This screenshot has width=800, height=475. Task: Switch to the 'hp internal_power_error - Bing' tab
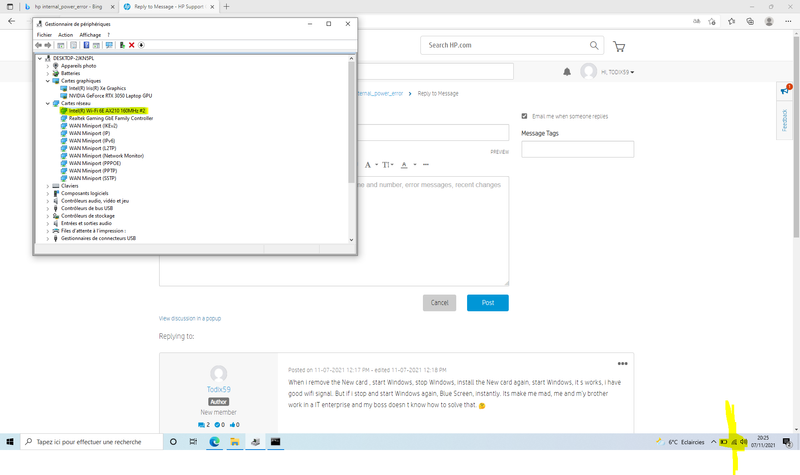68,7
